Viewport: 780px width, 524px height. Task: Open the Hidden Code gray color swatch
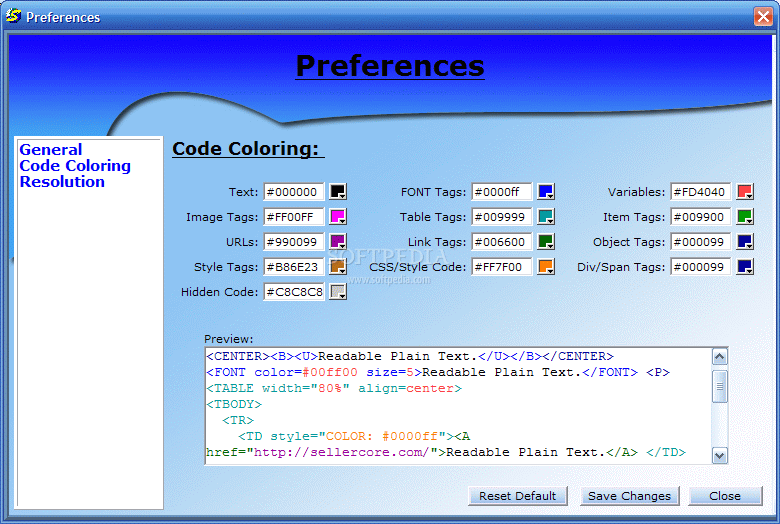(x=338, y=292)
